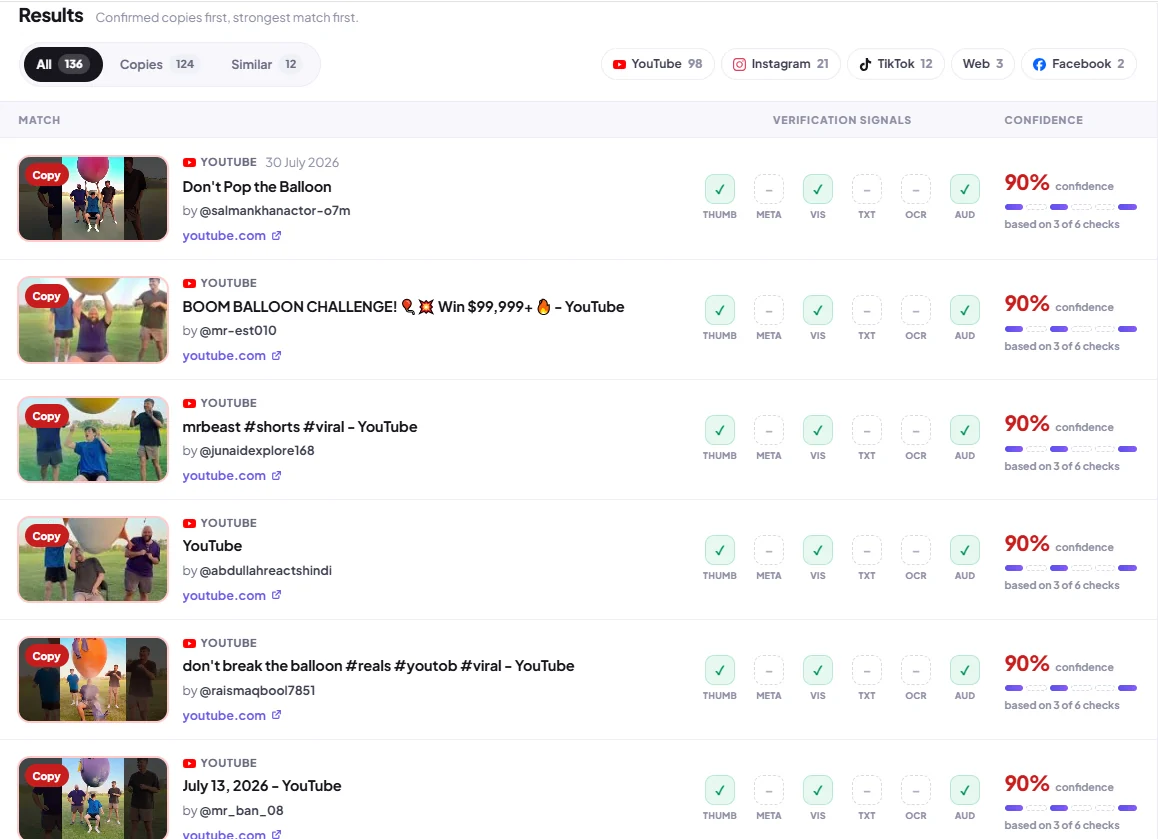Screen dimensions: 1158x839
Task: Click OCR signal icon for mrbeast #shorts row
Action: 916,431
